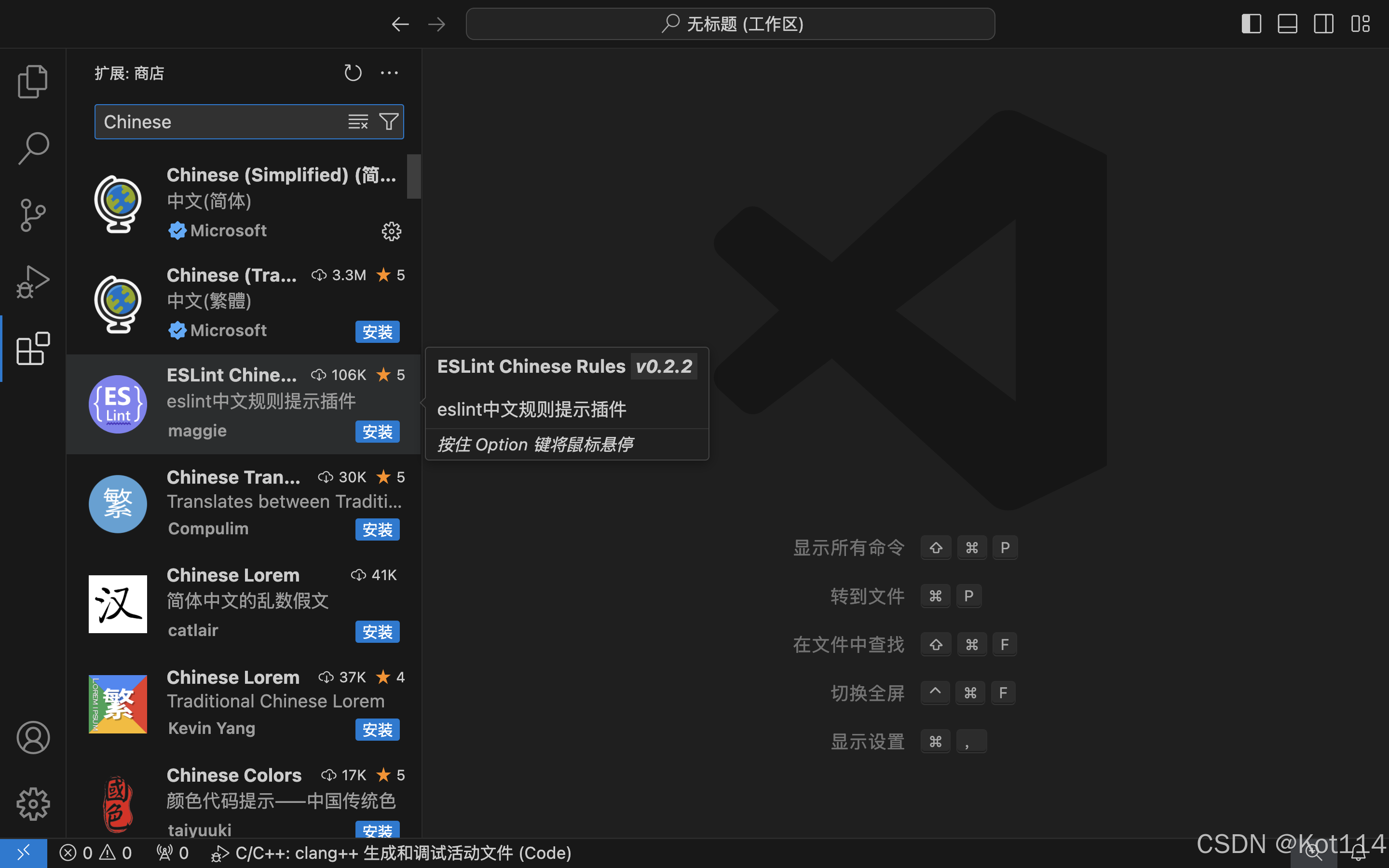The height and width of the screenshot is (868, 1389).
Task: Clear the extension search input
Action: [357, 121]
